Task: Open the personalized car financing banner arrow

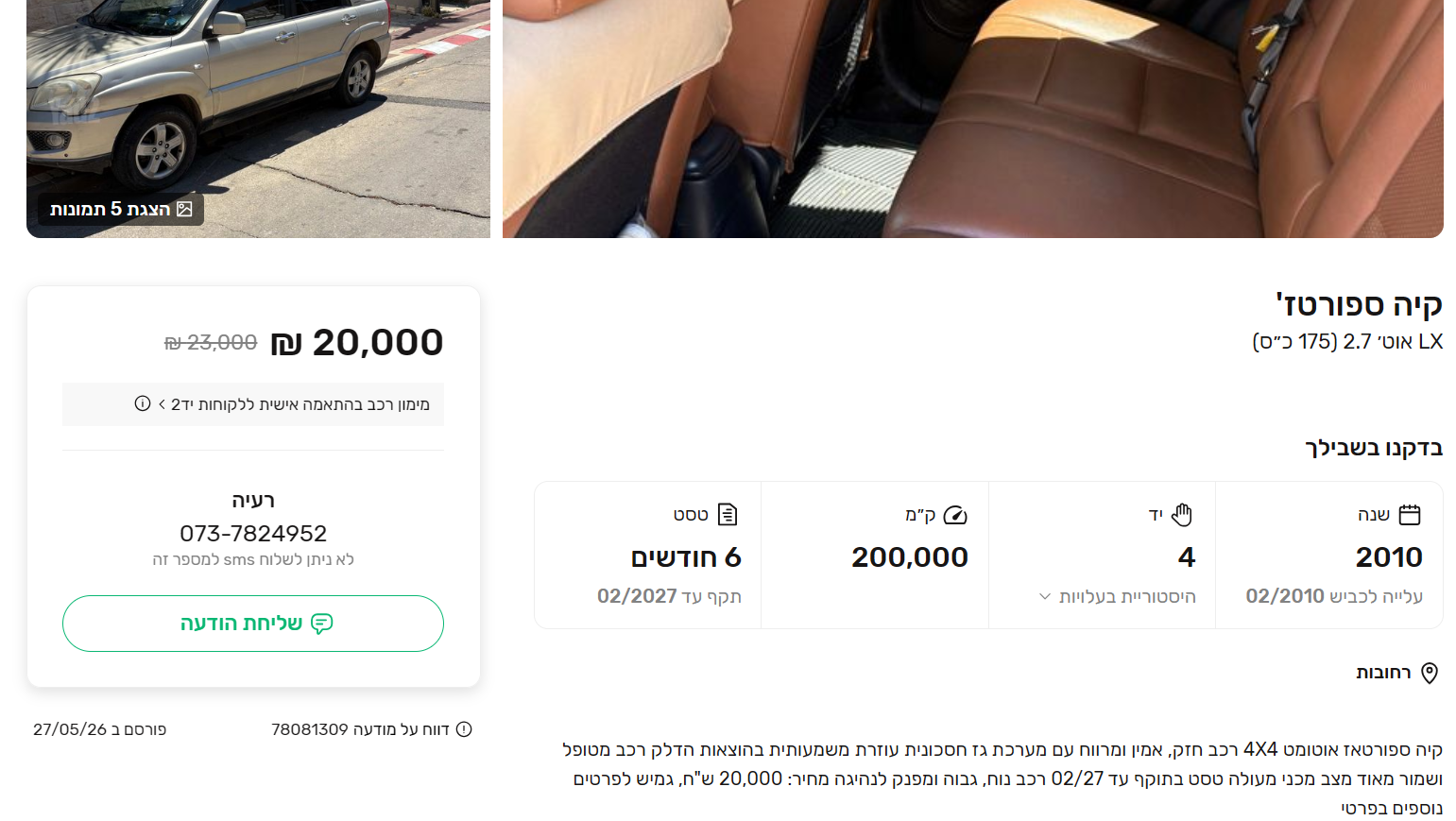Action: pyautogui.click(x=163, y=404)
